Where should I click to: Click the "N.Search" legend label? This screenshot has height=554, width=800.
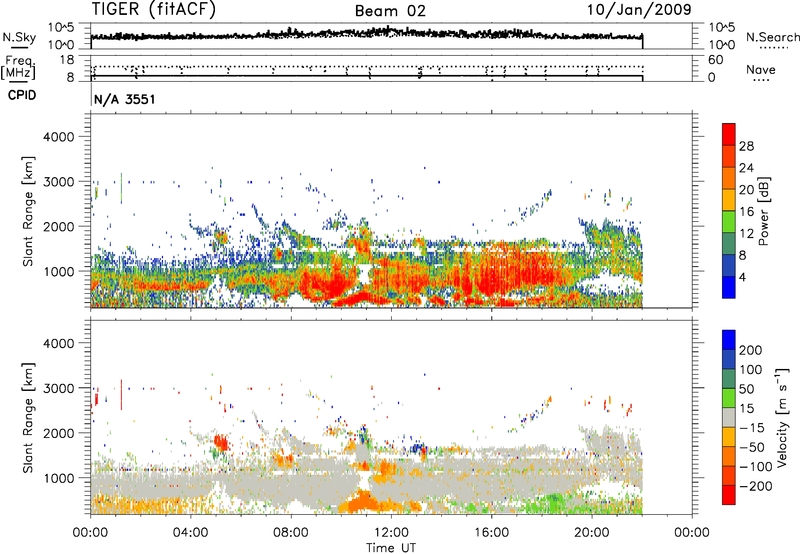pos(772,37)
